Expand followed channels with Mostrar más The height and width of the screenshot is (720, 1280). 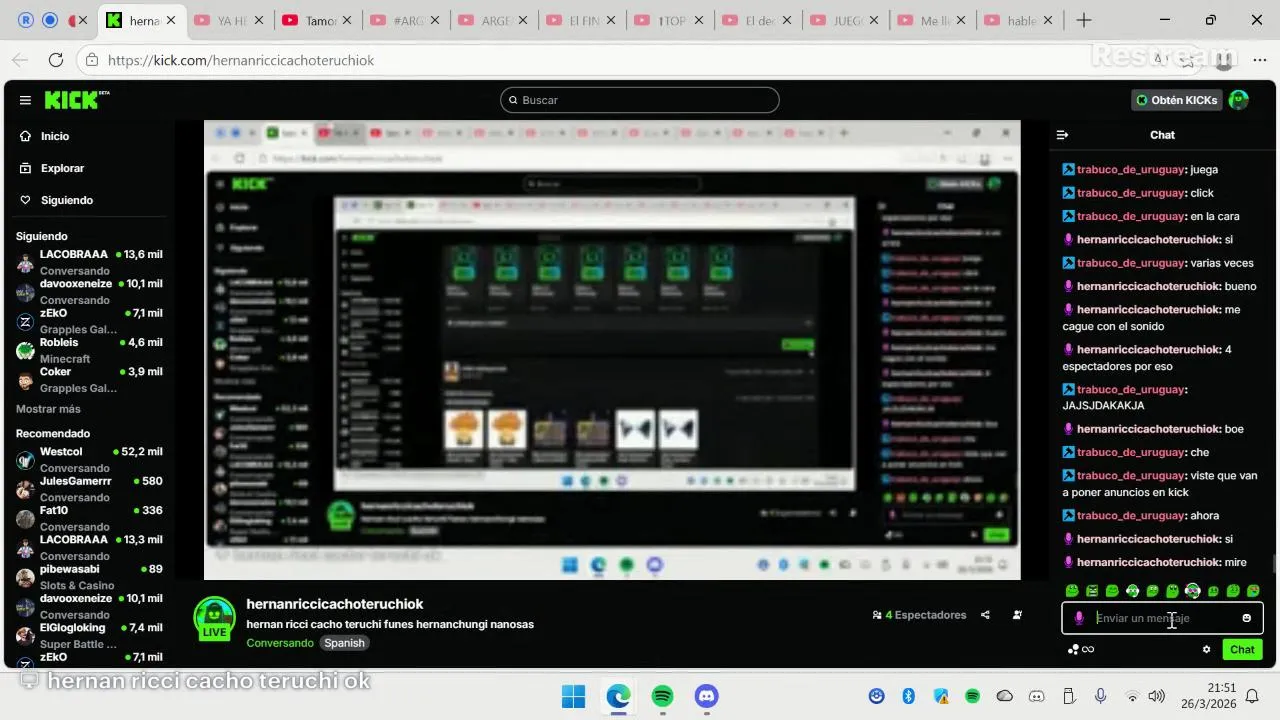tap(48, 409)
